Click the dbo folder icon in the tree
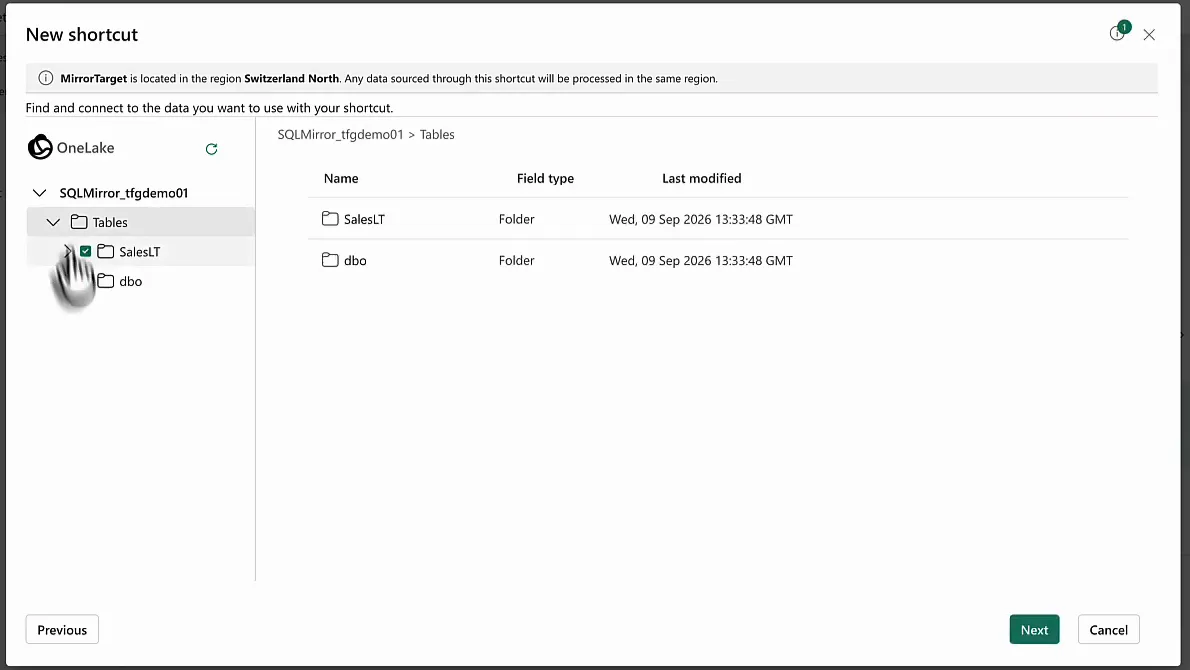The image size is (1190, 670). tap(105, 281)
